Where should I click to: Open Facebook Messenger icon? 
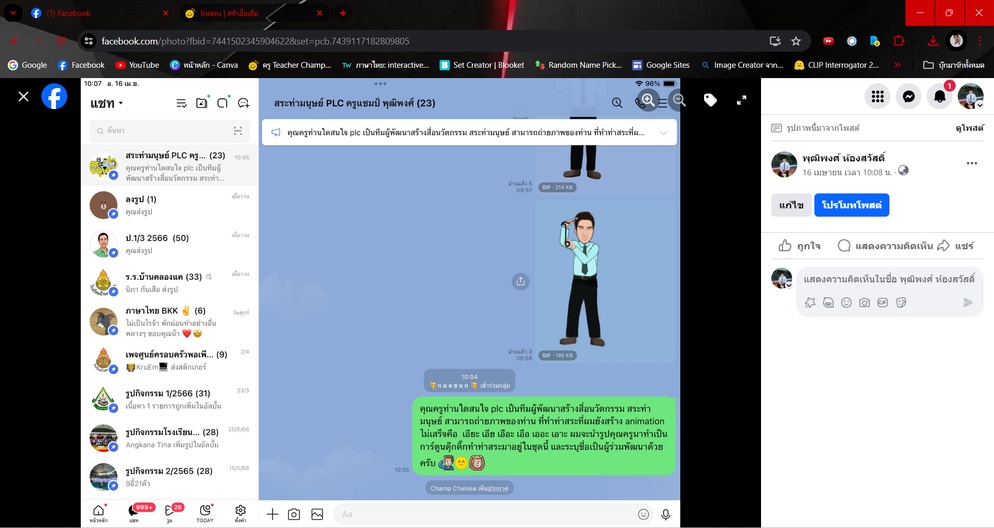click(908, 96)
